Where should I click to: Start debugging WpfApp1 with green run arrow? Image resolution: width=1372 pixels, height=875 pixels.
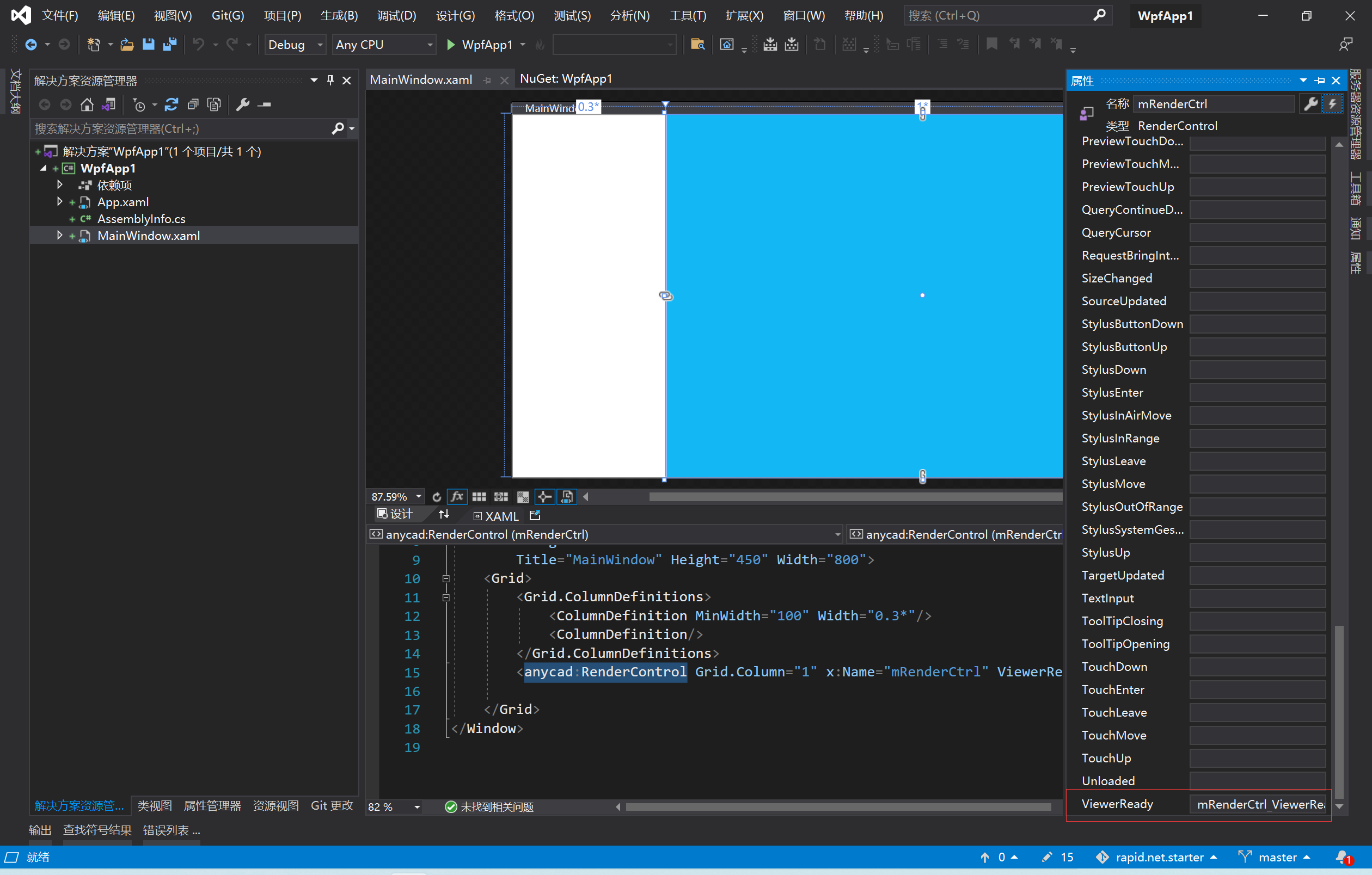point(451,45)
